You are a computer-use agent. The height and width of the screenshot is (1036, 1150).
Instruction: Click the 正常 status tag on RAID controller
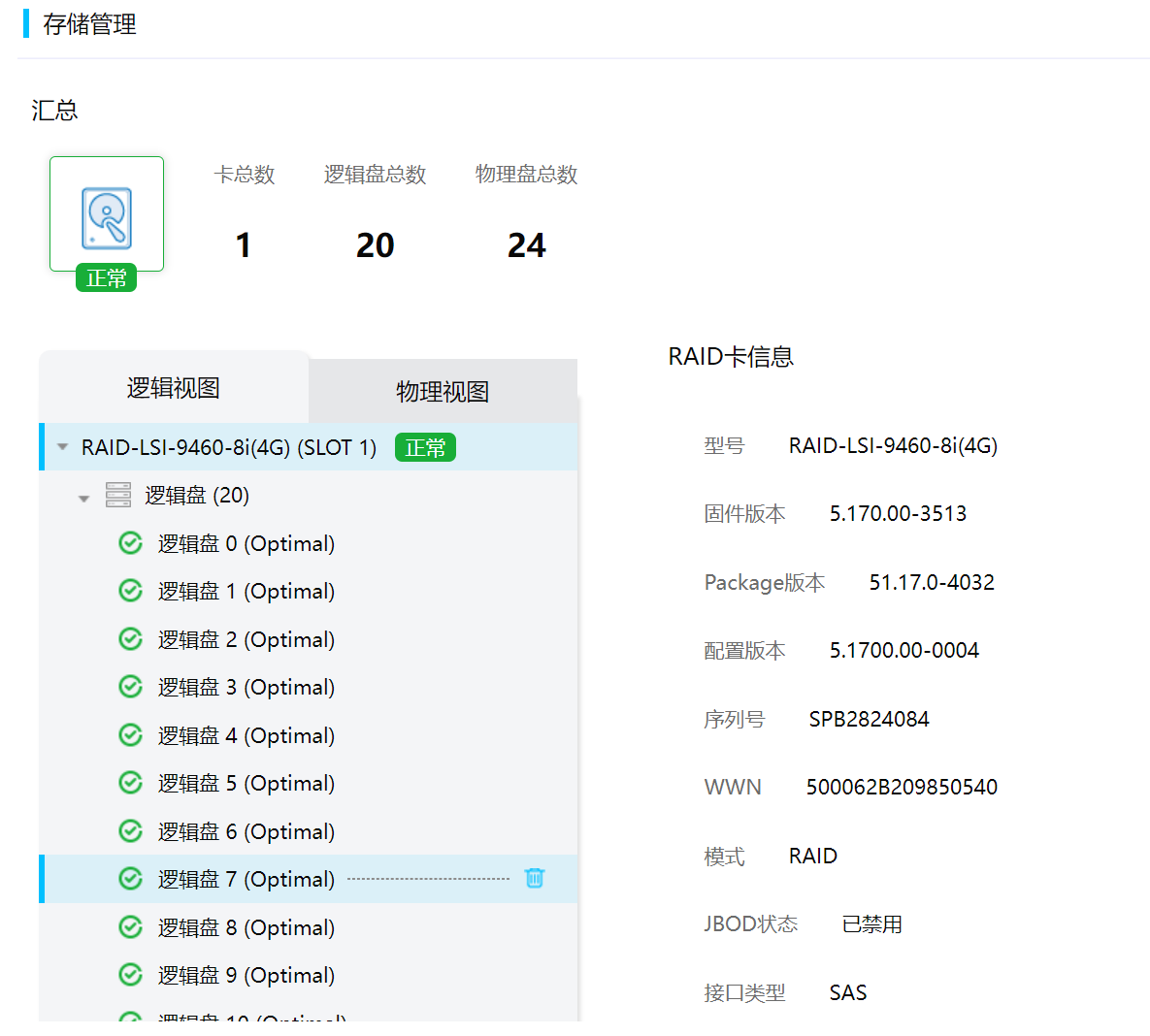click(x=425, y=447)
